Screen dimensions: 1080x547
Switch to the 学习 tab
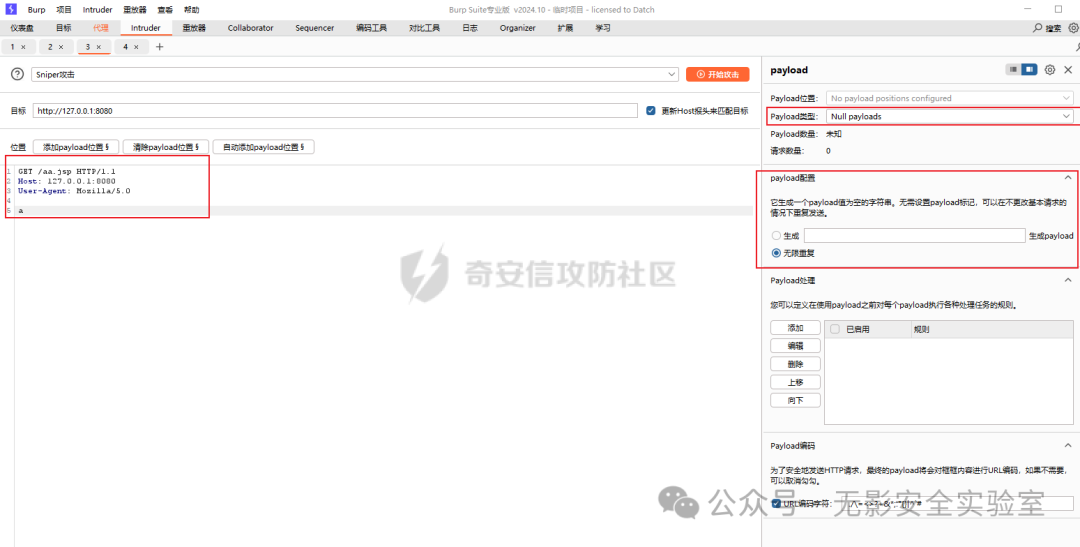[x=603, y=28]
